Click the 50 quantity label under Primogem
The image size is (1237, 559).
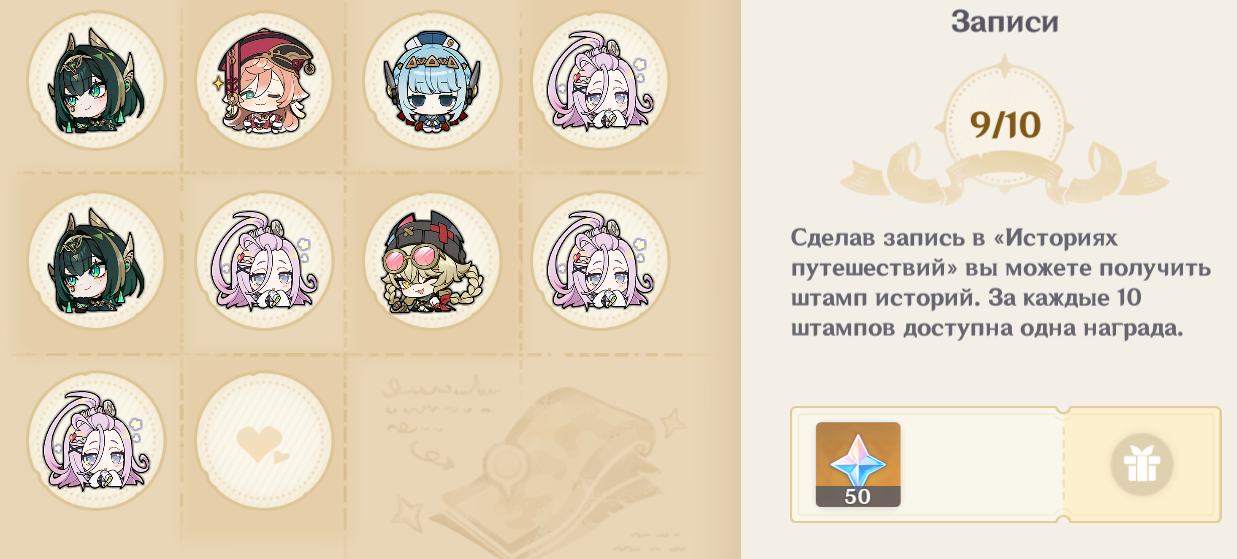click(x=858, y=496)
